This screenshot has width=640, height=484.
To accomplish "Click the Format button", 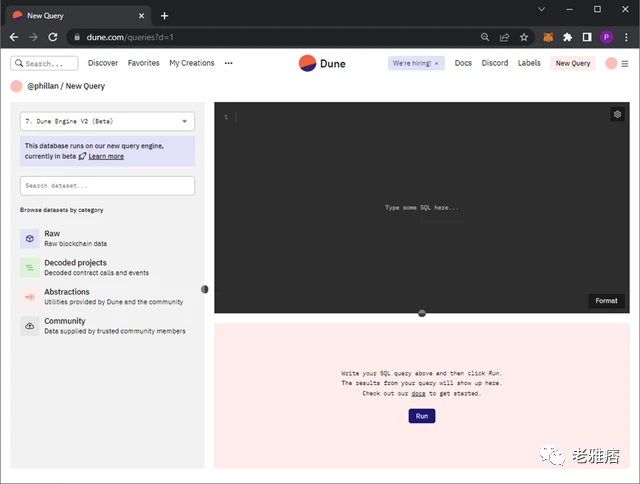I will click(606, 301).
